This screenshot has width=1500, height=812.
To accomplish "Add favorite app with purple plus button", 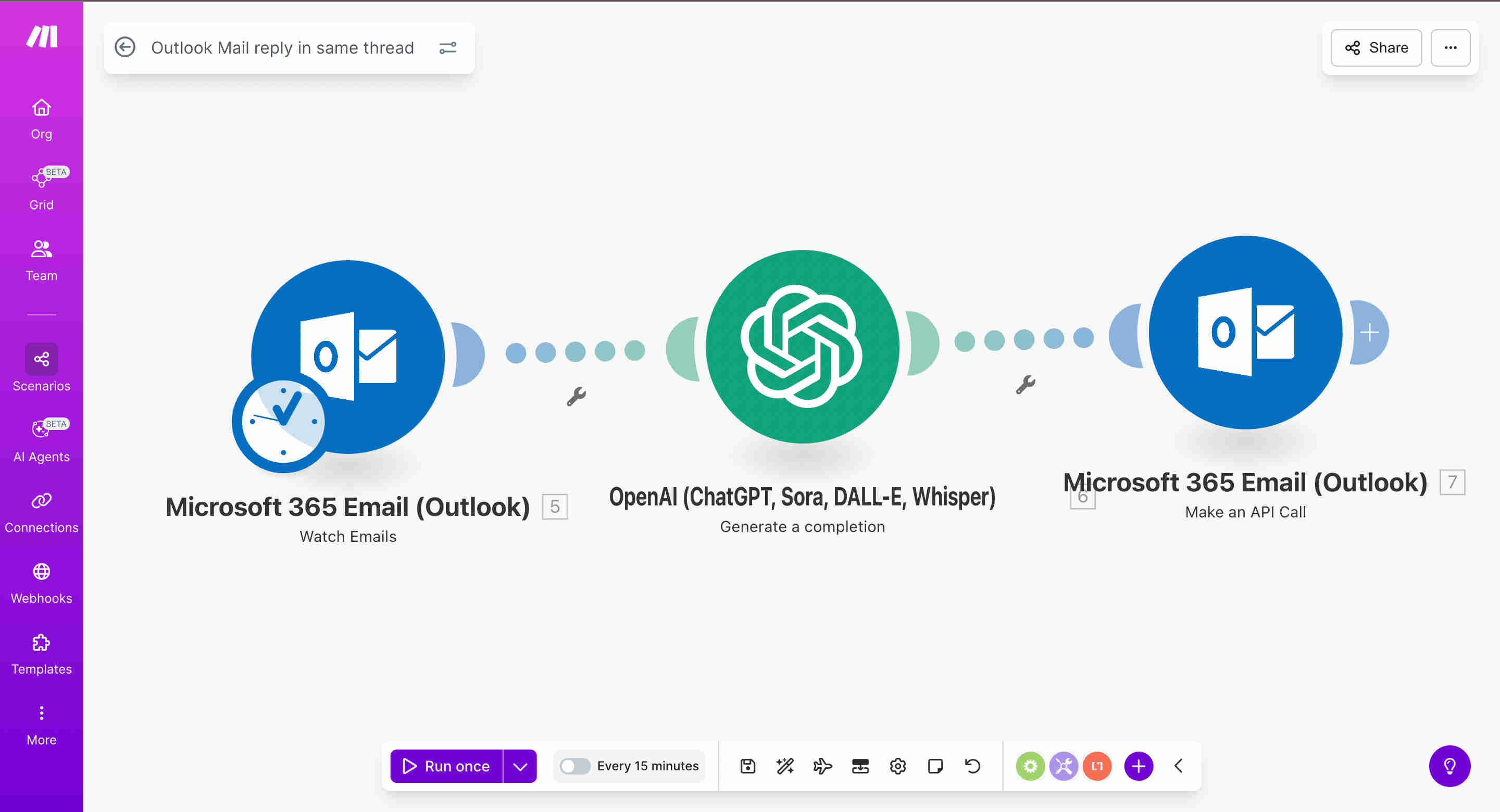I will [x=1139, y=766].
